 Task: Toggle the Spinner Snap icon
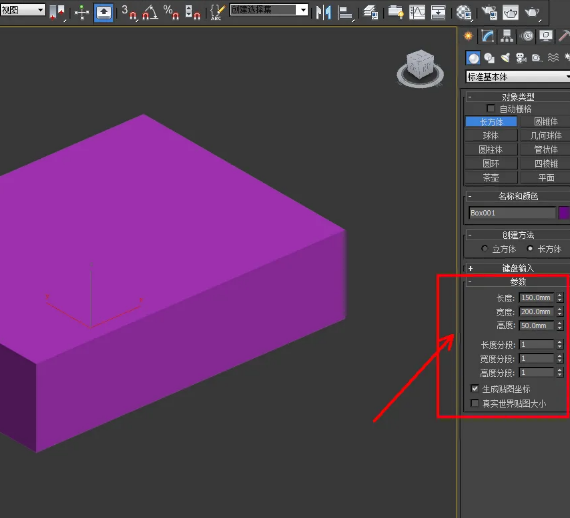pos(193,12)
